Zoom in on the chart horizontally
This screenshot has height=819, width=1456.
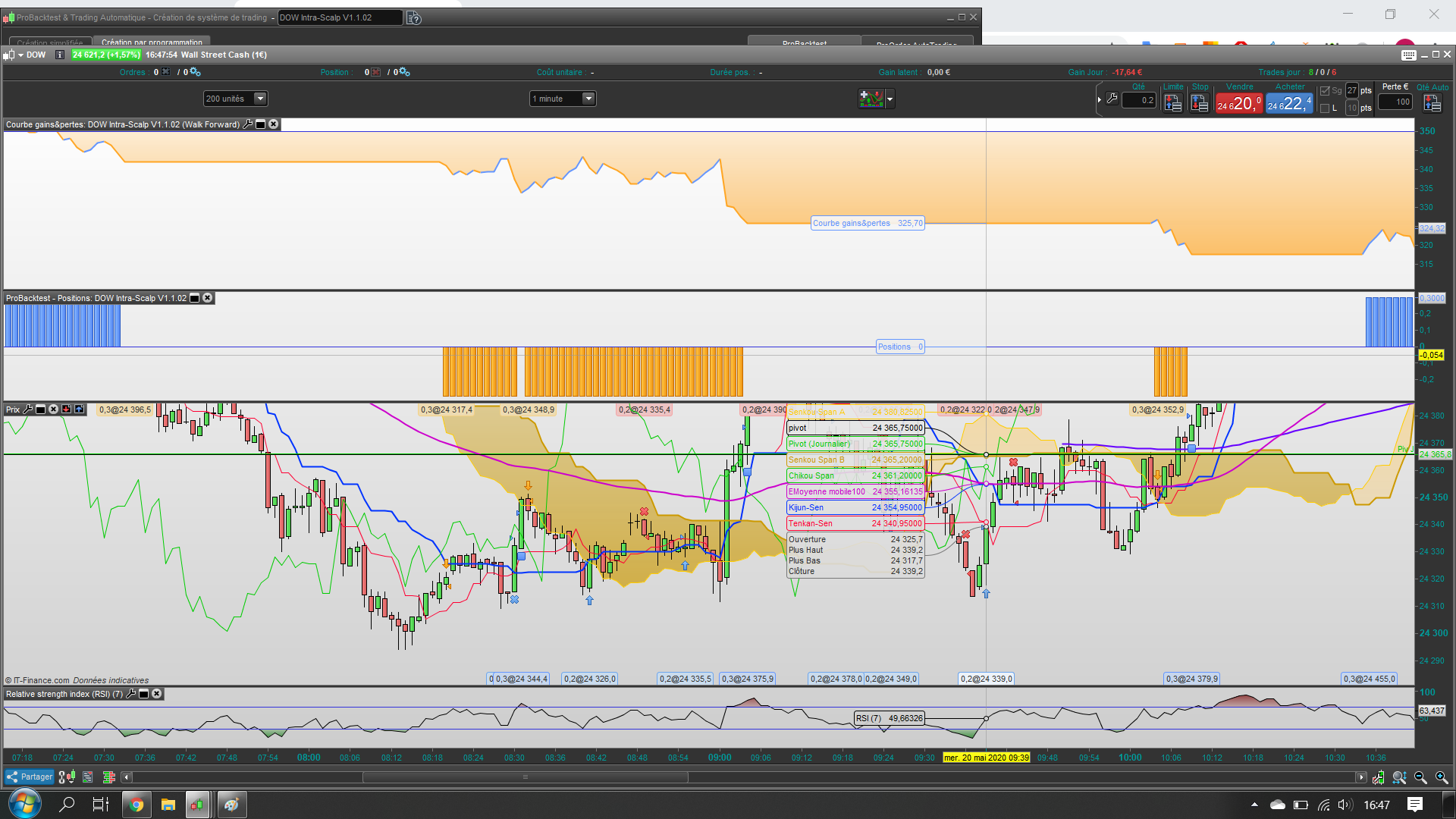[1442, 777]
